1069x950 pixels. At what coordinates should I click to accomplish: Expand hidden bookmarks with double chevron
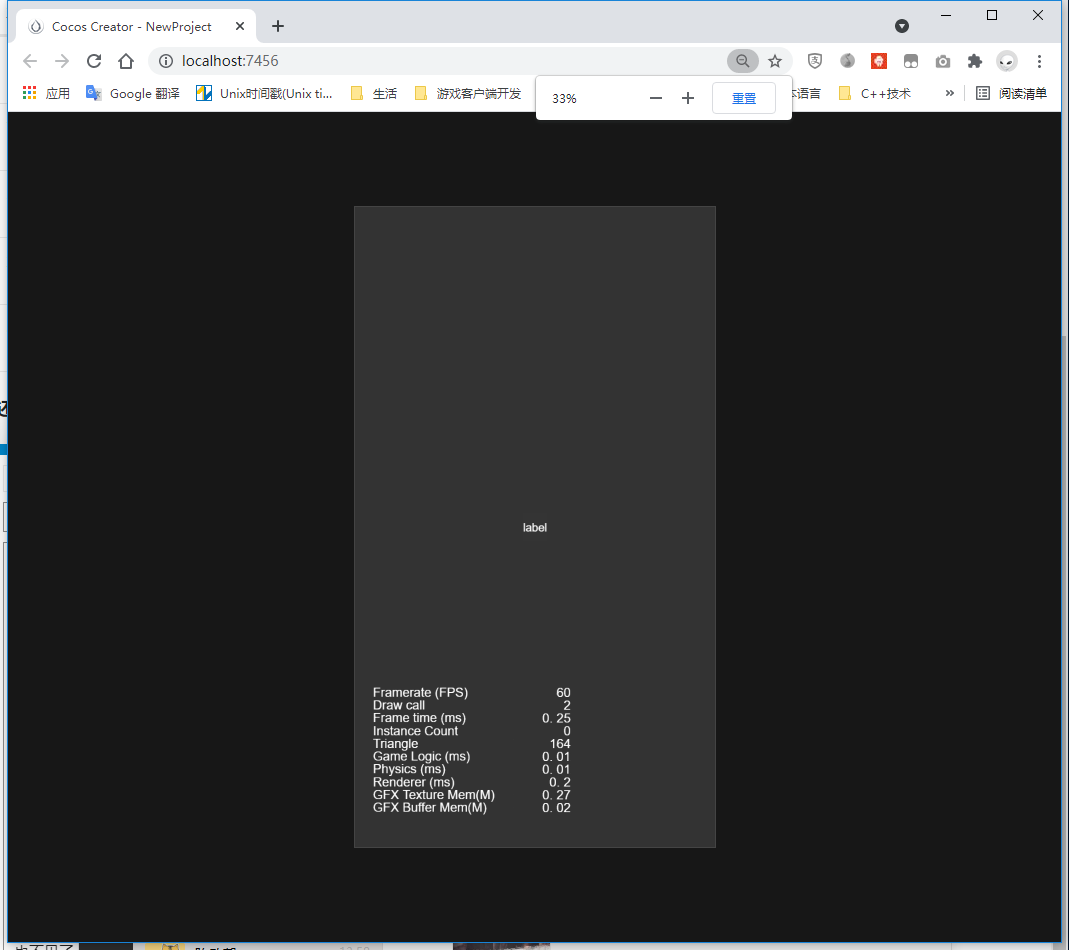pos(949,93)
